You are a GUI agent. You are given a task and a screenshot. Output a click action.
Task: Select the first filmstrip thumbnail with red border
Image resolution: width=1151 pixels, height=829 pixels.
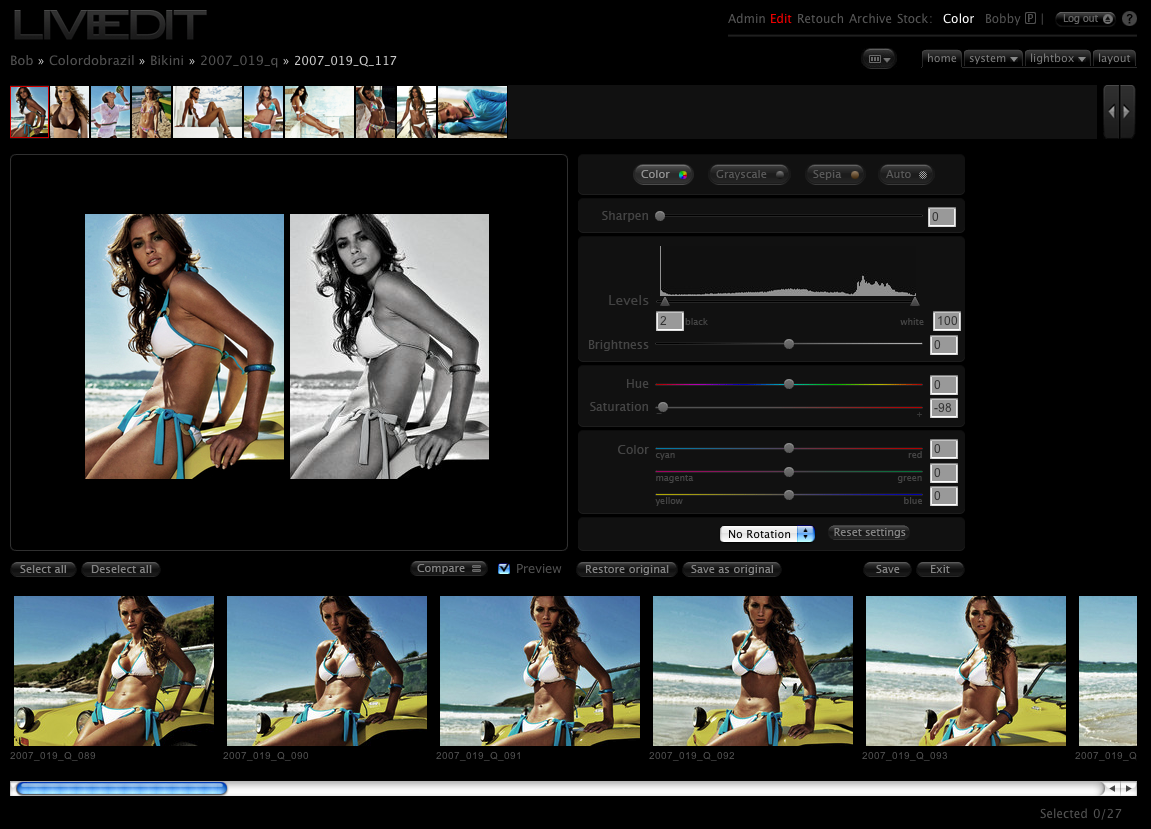(29, 112)
